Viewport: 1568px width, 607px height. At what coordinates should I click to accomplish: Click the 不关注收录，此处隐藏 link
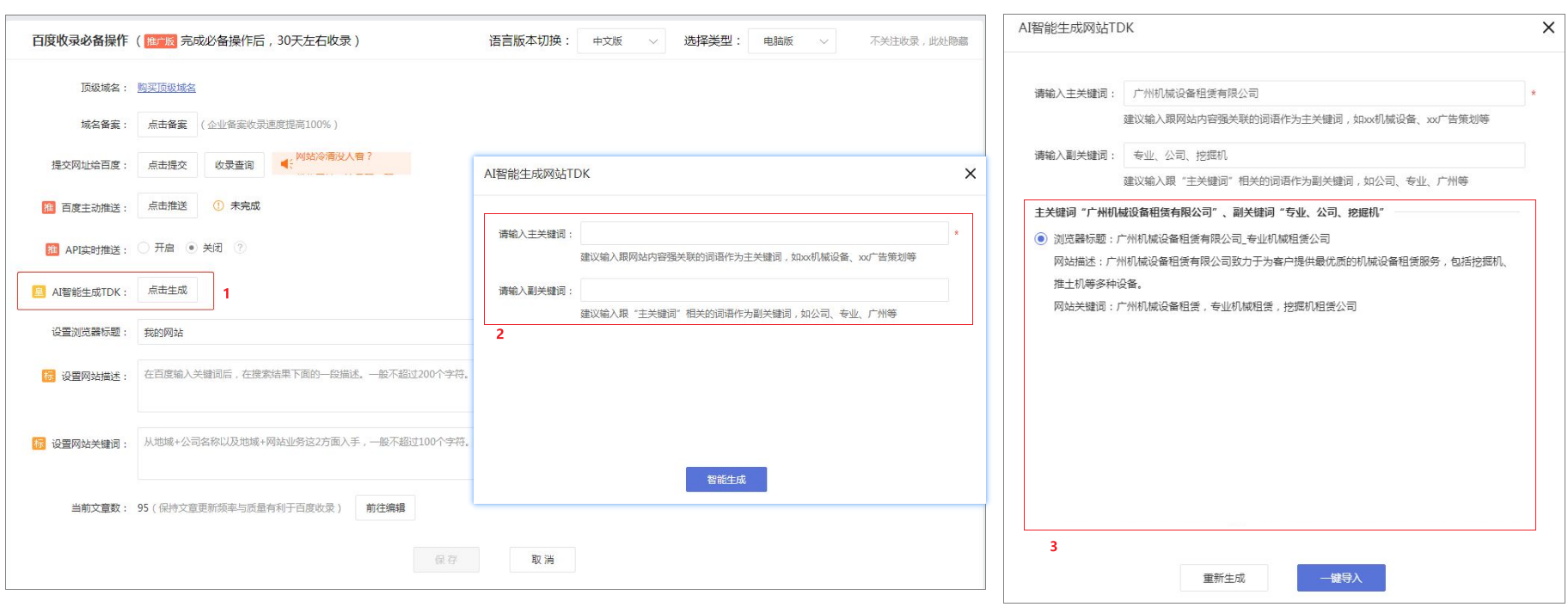[919, 41]
